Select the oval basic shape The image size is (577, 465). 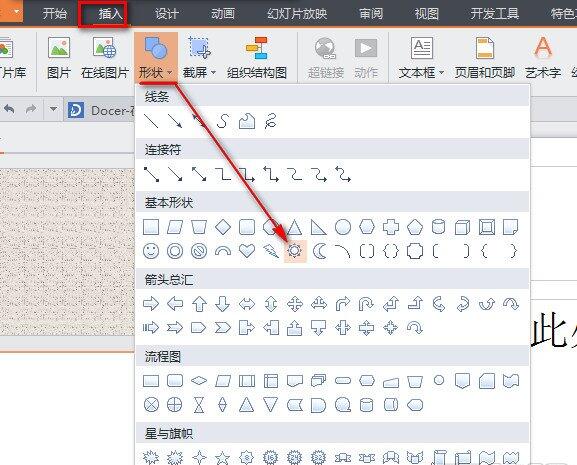(x=343, y=227)
